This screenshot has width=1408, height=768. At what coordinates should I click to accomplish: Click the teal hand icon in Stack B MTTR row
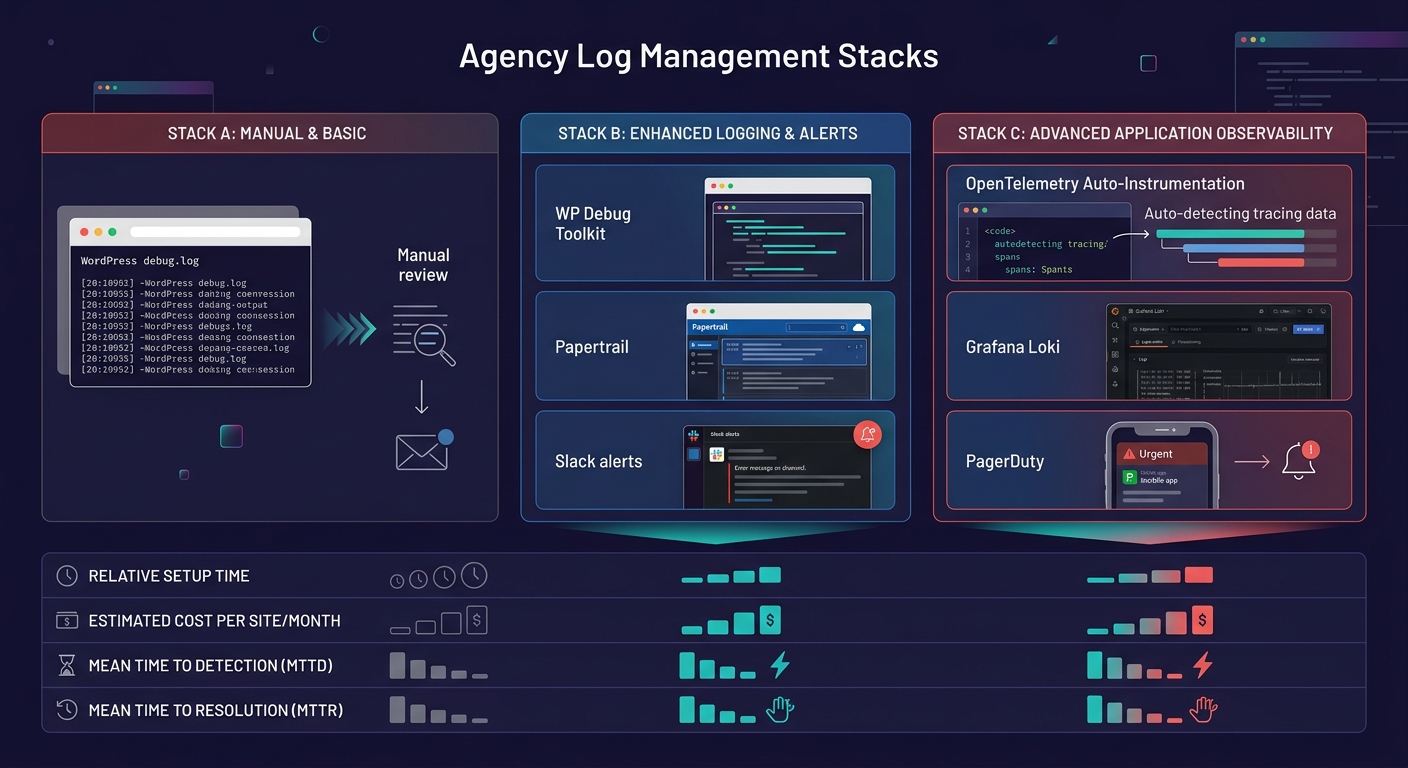780,710
